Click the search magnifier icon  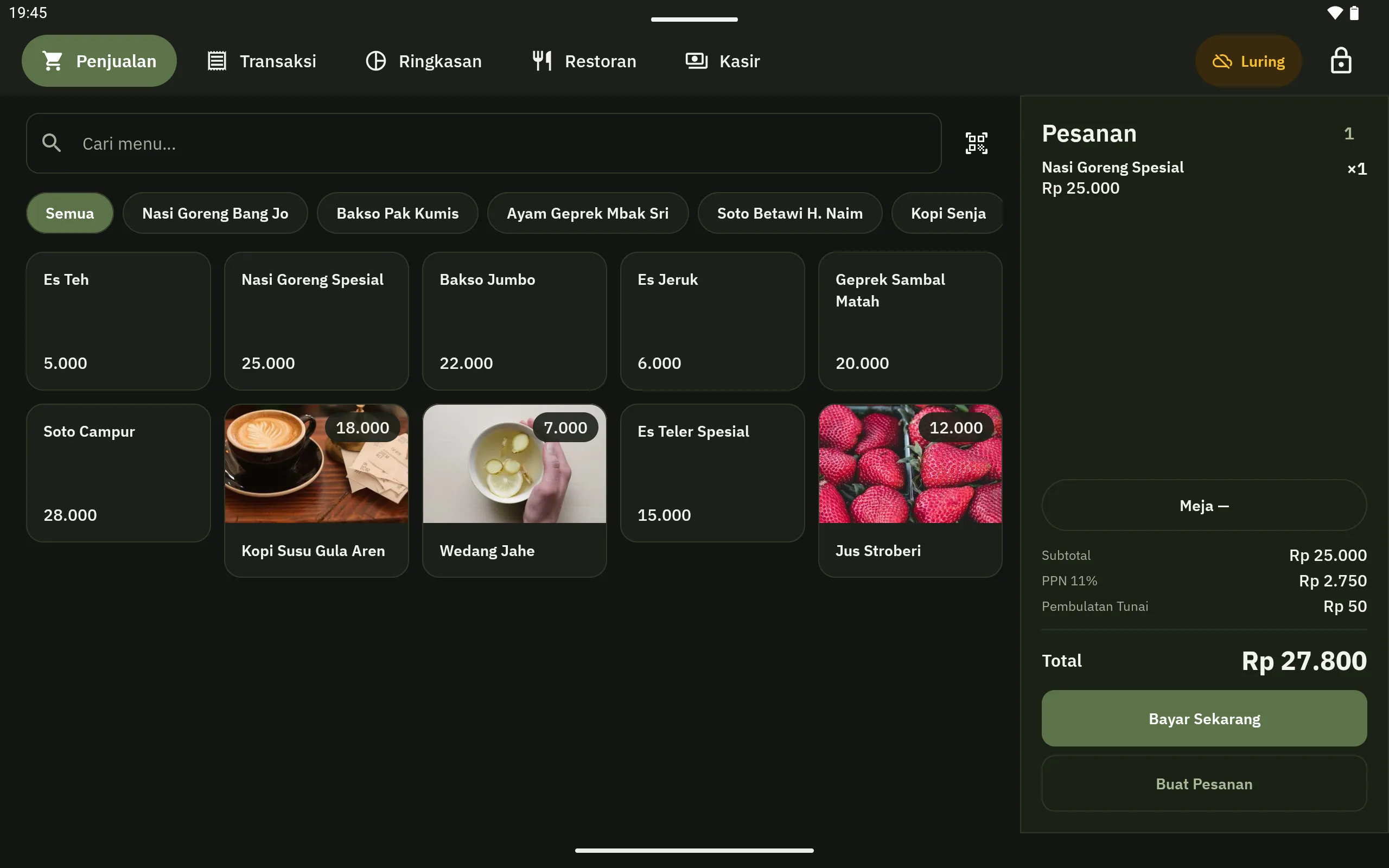point(52,143)
